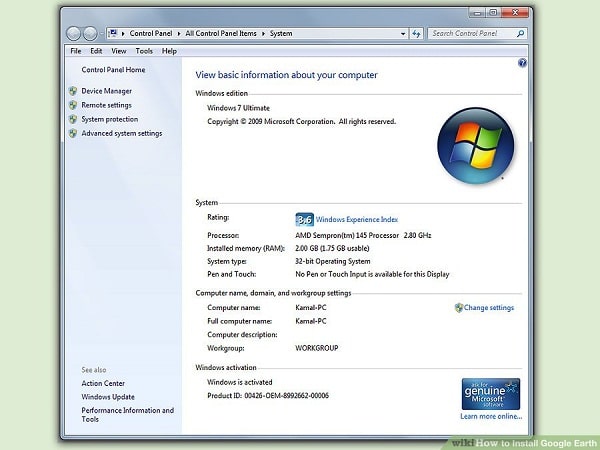This screenshot has height=450, width=600.
Task: Expand the address bar history dropdown arrow
Action: [x=403, y=34]
